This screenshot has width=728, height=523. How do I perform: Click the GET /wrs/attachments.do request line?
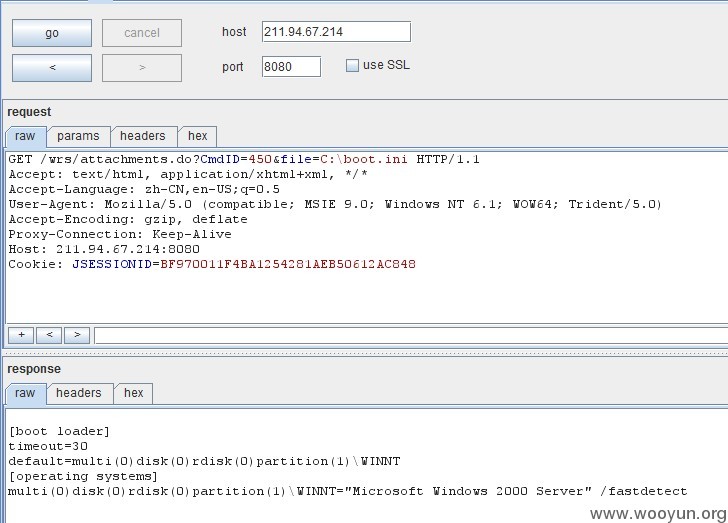point(244,159)
